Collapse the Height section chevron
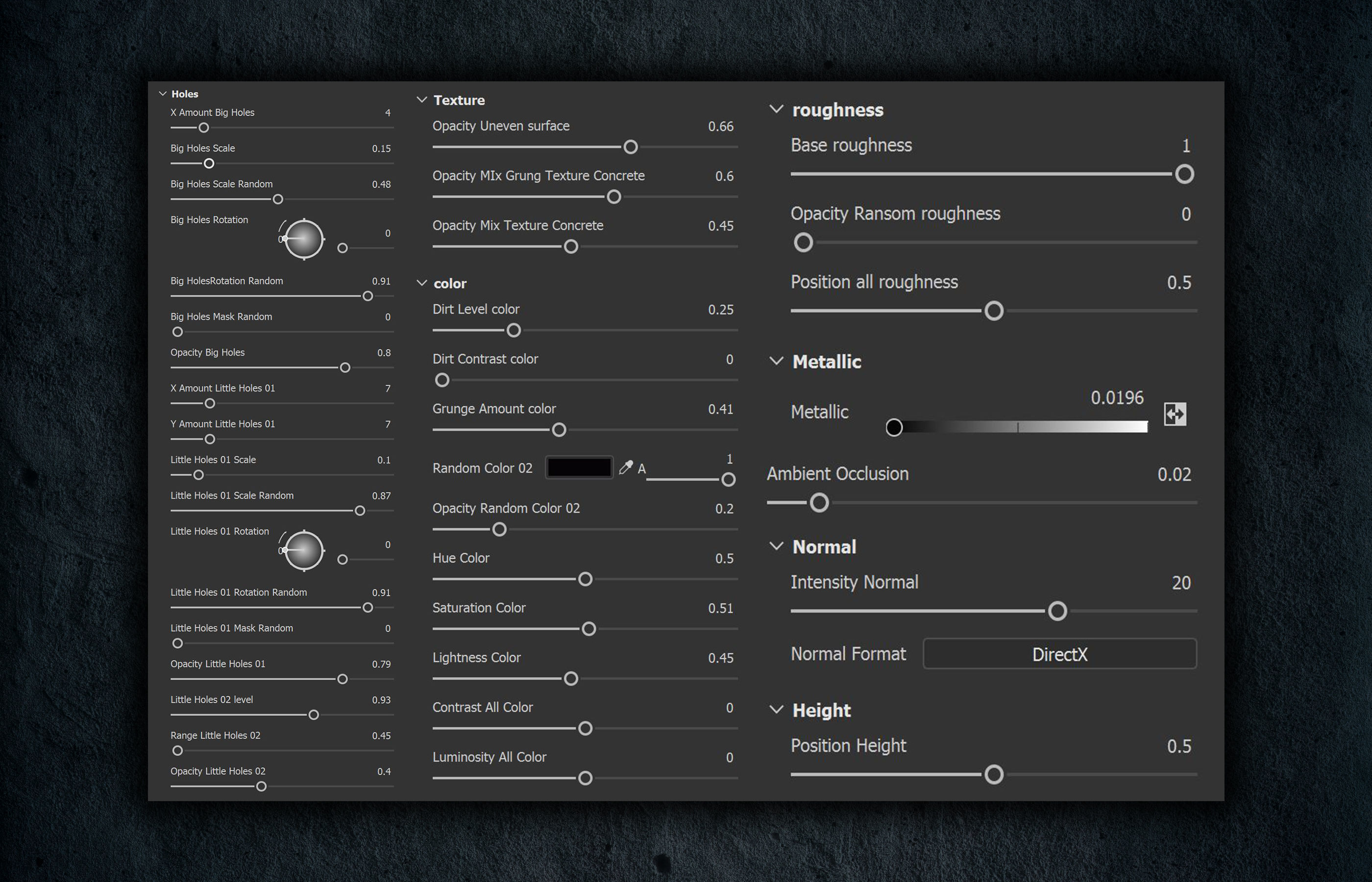 [776, 710]
